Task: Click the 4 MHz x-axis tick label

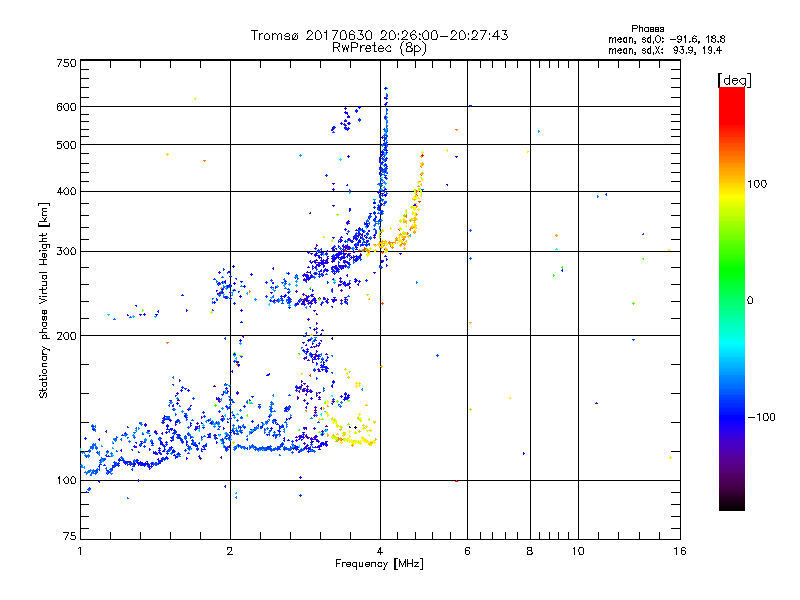Action: 380,551
